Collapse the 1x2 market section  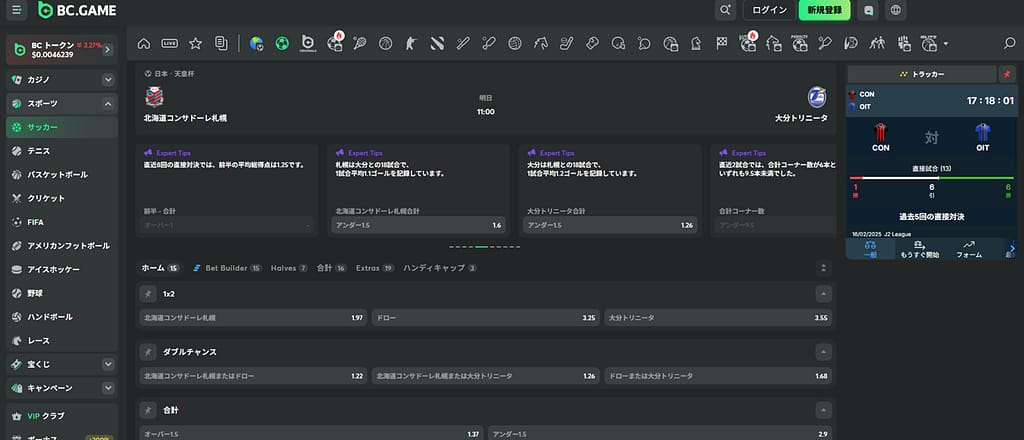click(824, 294)
